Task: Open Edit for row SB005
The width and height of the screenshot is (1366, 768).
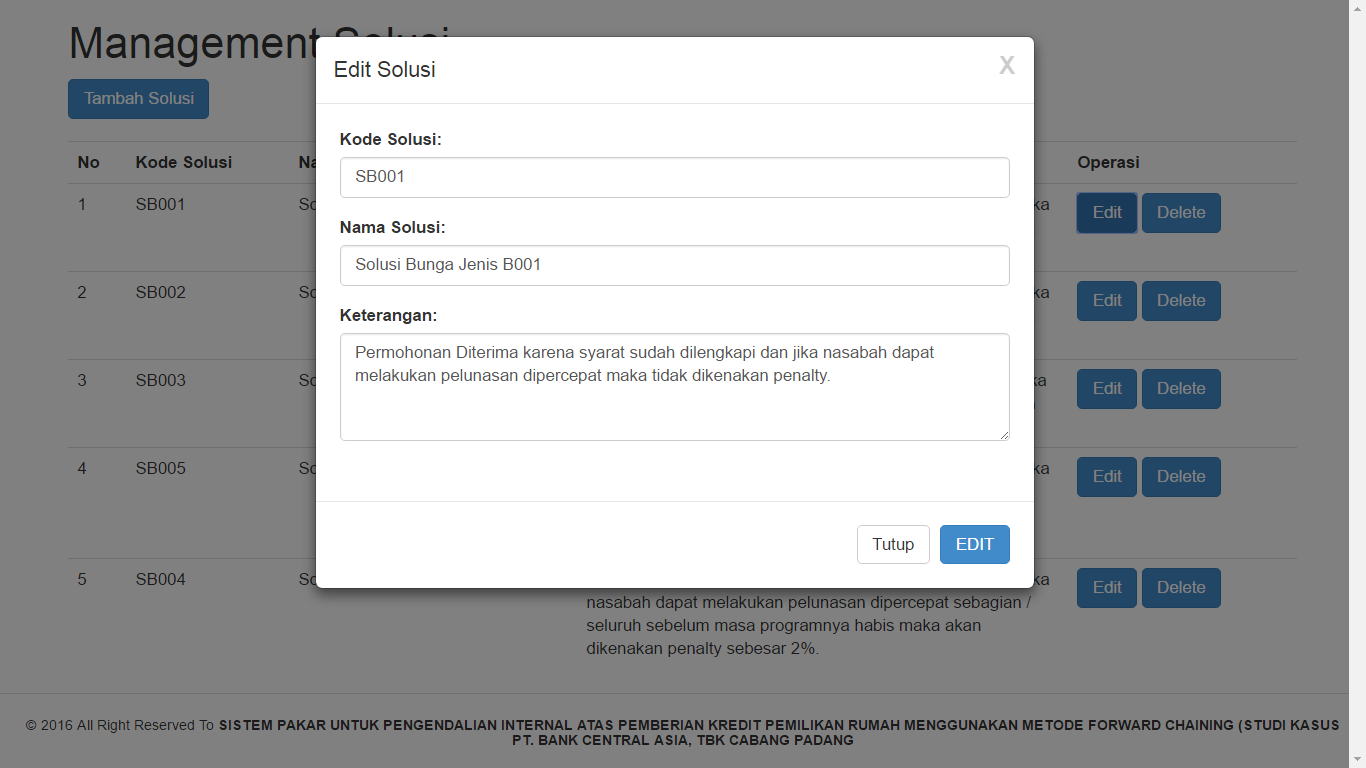Action: (1106, 477)
